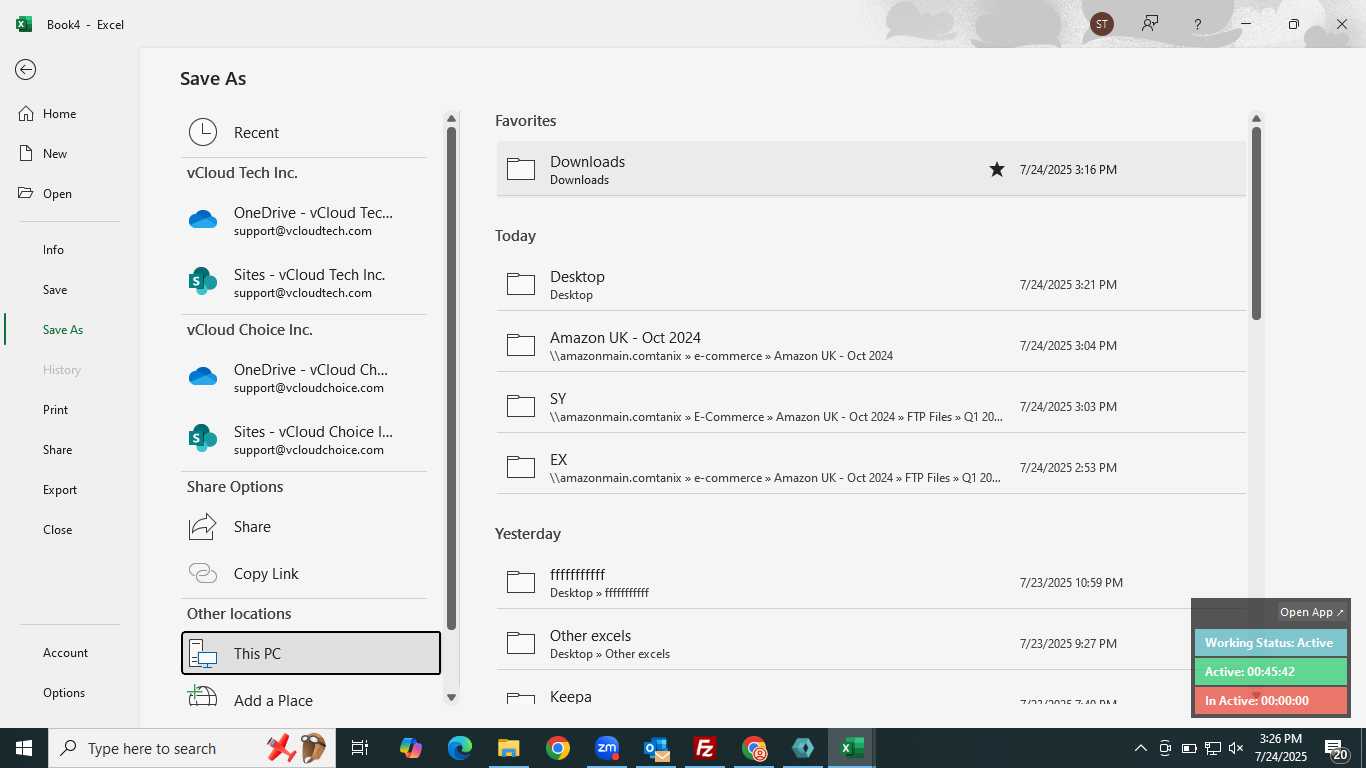Select New in the Backstage menu
The height and width of the screenshot is (768, 1366).
[x=55, y=154]
